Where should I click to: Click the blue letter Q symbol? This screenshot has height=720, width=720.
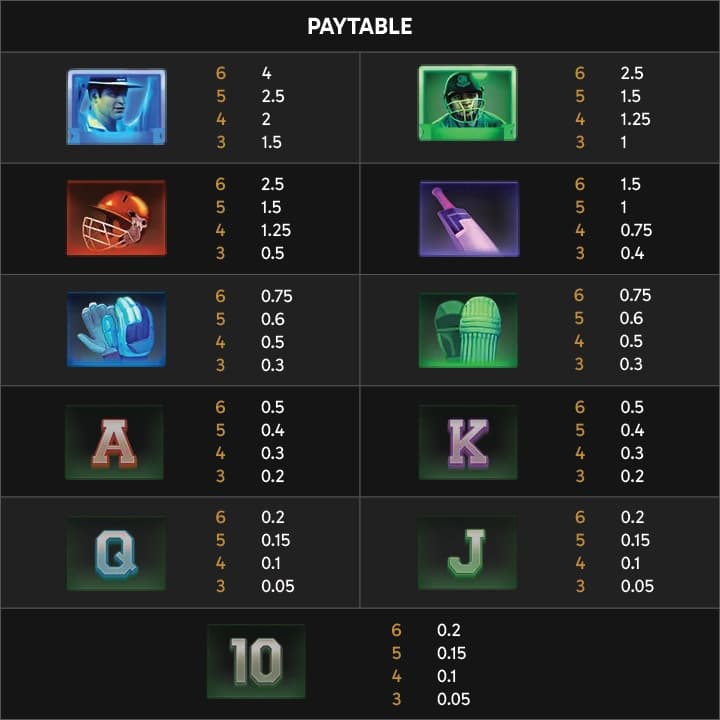(116, 553)
